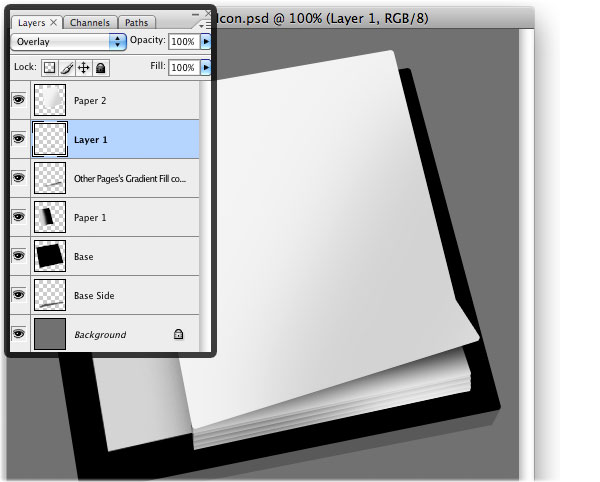Click the Fill percentage field
Screen dimensions: 600x482
[183, 68]
